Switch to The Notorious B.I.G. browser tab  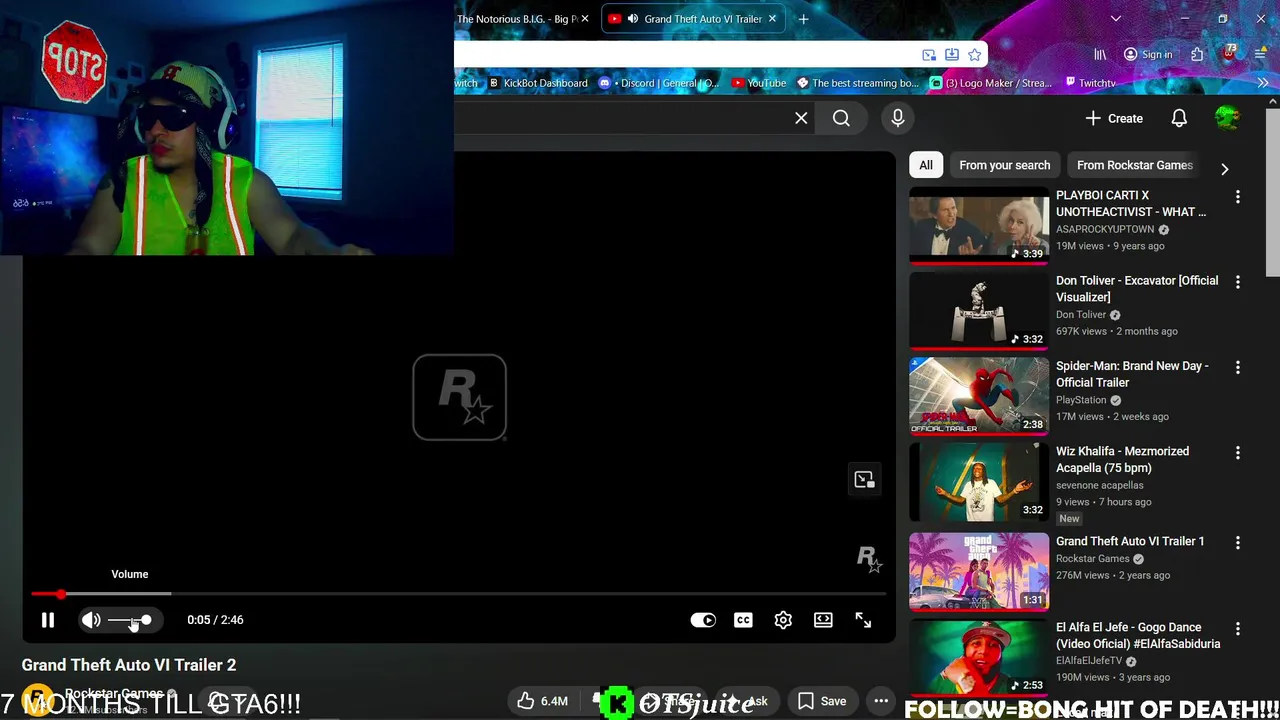516,19
